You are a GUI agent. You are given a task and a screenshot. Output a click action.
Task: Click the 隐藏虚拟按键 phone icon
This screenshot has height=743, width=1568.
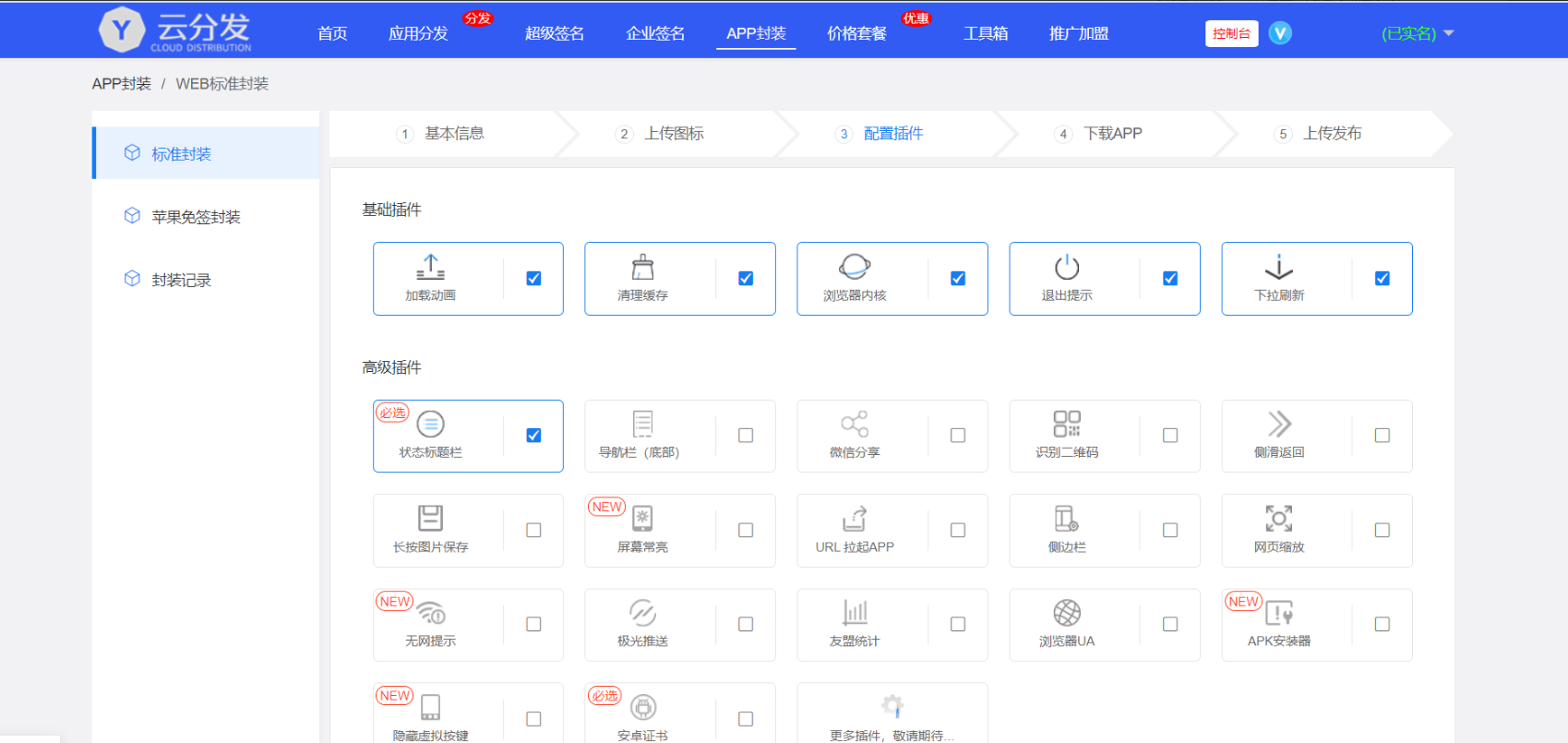coord(430,707)
